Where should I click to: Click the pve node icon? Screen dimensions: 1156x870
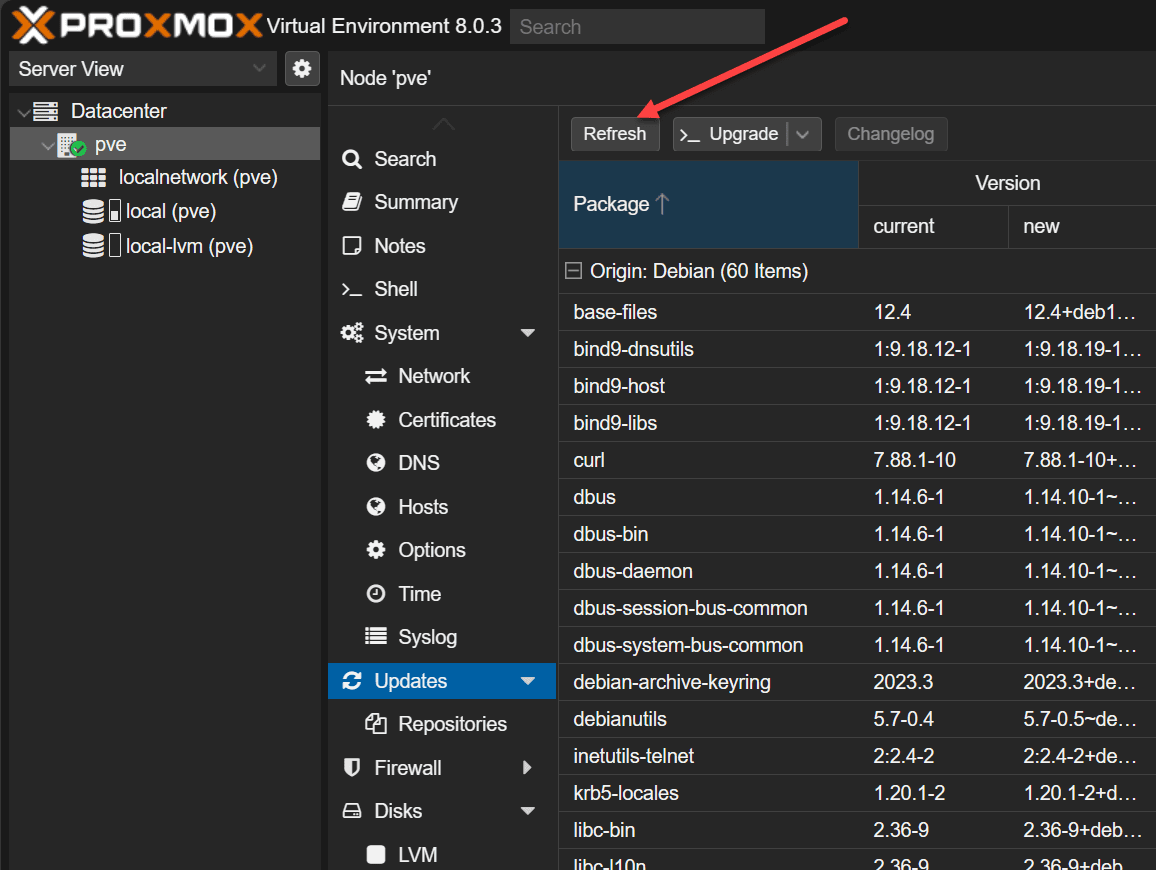point(72,145)
